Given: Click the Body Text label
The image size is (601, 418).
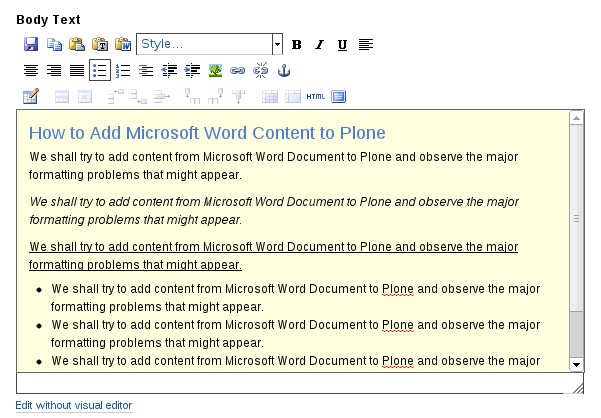Looking at the screenshot, I should click(x=48, y=20).
